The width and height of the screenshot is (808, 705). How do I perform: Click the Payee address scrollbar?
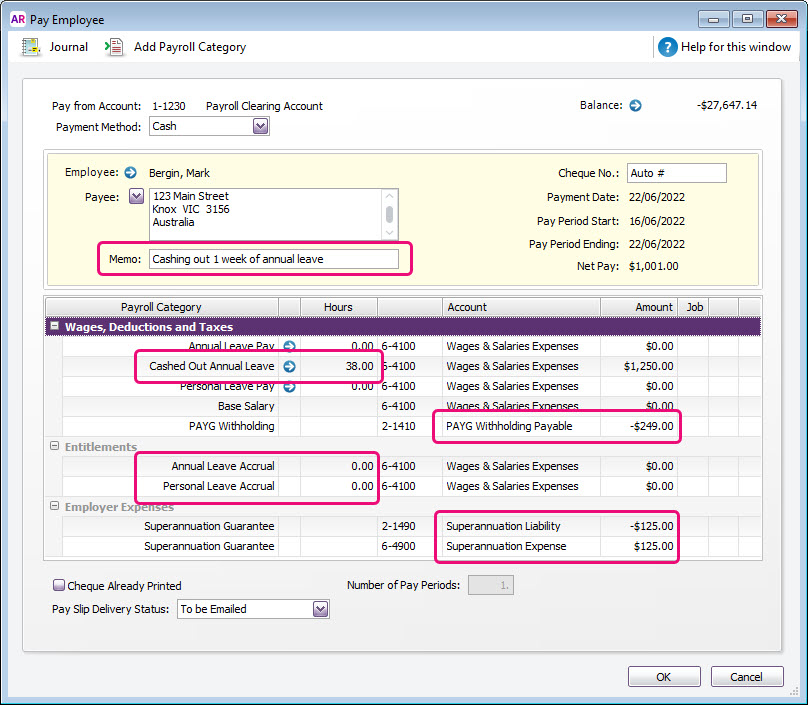(390, 214)
